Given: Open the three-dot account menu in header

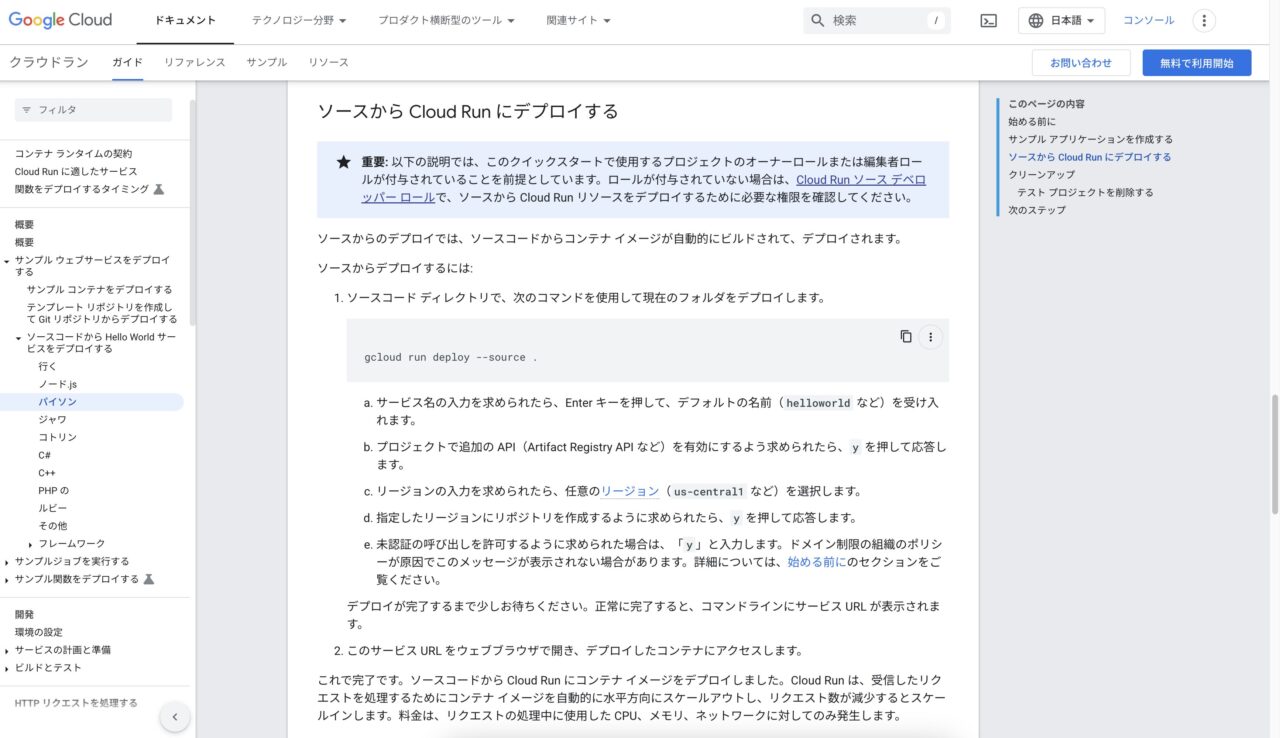Looking at the screenshot, I should (x=1204, y=20).
